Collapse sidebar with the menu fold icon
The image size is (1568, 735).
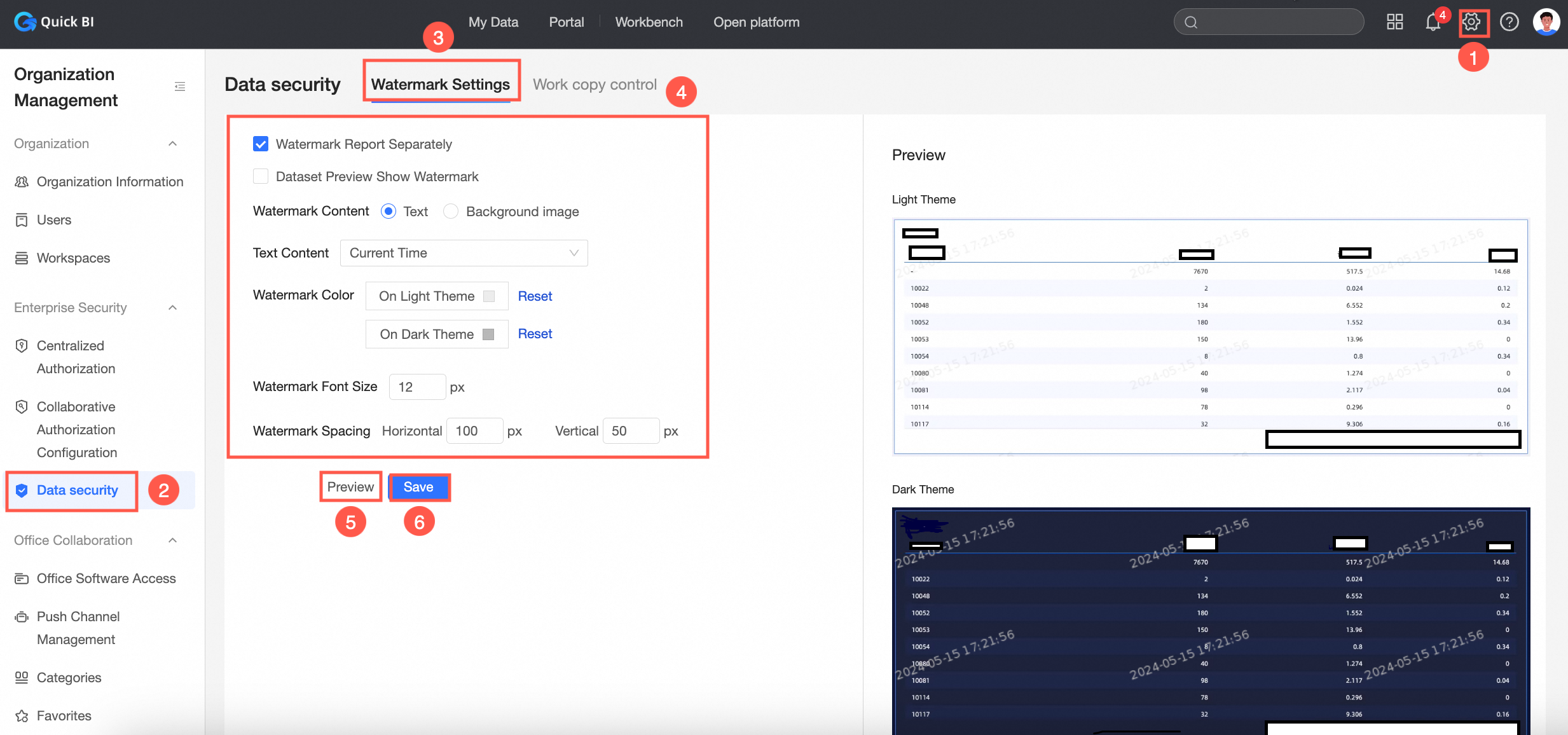(180, 86)
